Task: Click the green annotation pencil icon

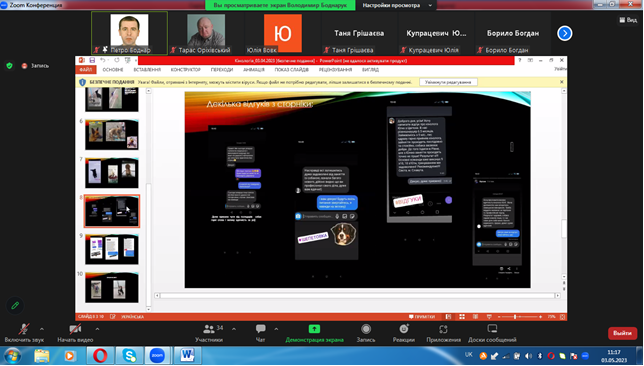Action: click(x=15, y=306)
